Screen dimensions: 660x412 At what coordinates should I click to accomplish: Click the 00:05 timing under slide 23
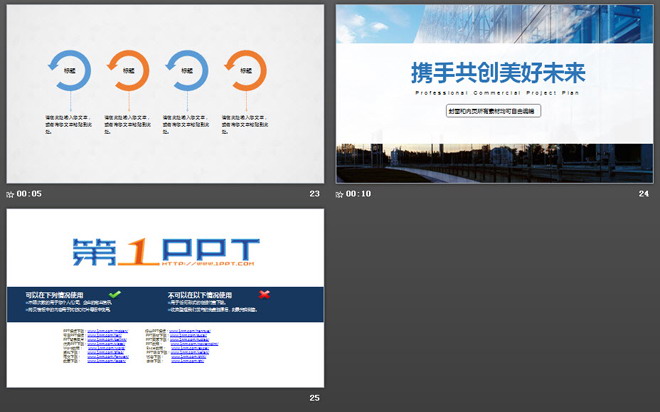pyautogui.click(x=29, y=194)
